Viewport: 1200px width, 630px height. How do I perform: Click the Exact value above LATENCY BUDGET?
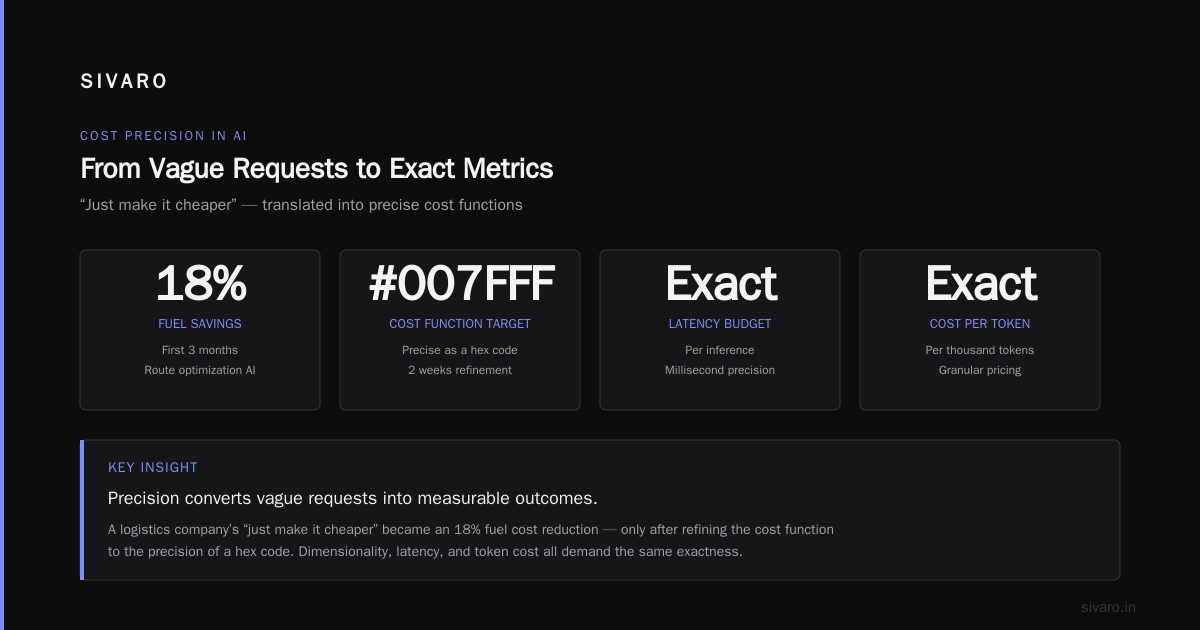click(x=720, y=284)
